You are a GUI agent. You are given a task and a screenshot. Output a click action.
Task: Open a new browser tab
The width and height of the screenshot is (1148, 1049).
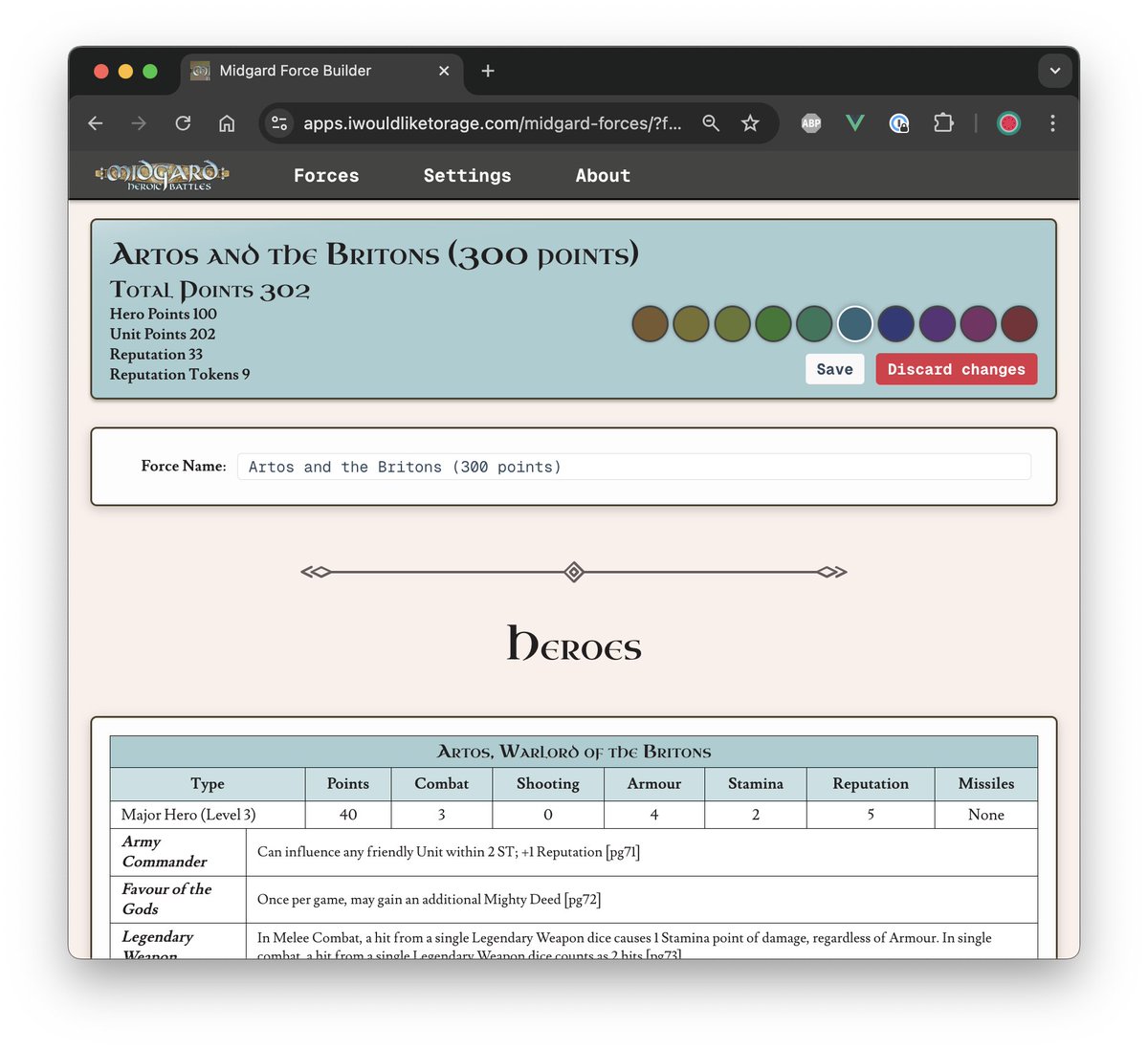coord(488,71)
